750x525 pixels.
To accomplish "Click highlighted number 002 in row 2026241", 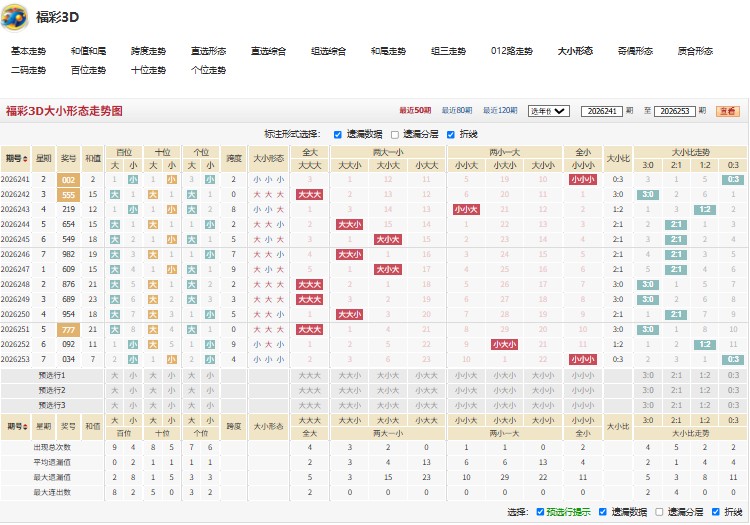I will click(x=68, y=180).
